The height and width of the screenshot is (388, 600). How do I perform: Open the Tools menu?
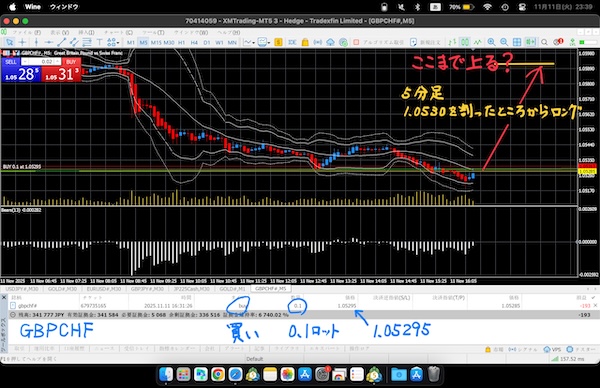pos(153,33)
